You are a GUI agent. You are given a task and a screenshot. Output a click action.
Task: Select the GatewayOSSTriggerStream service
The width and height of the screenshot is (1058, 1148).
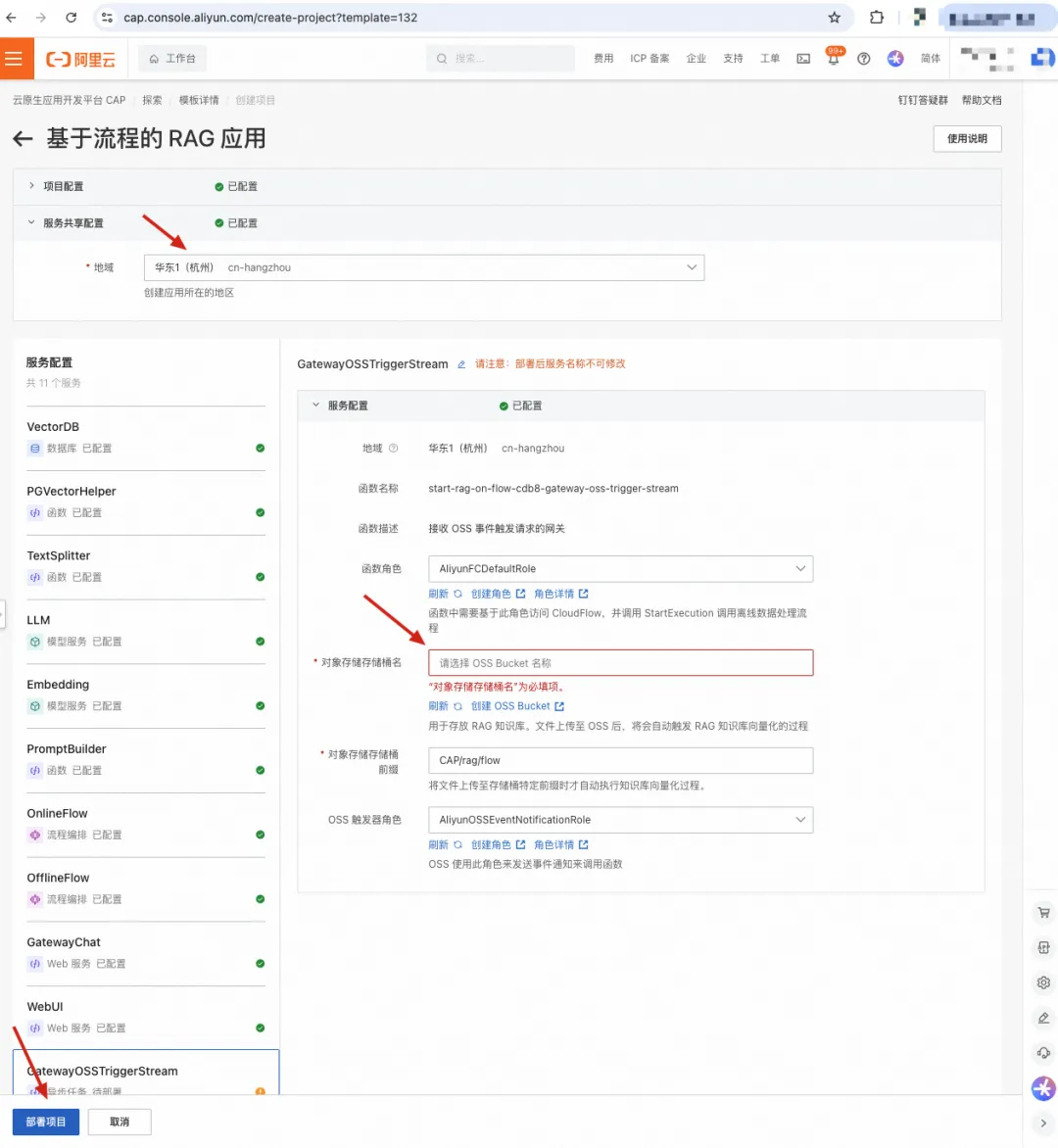pos(146,1073)
